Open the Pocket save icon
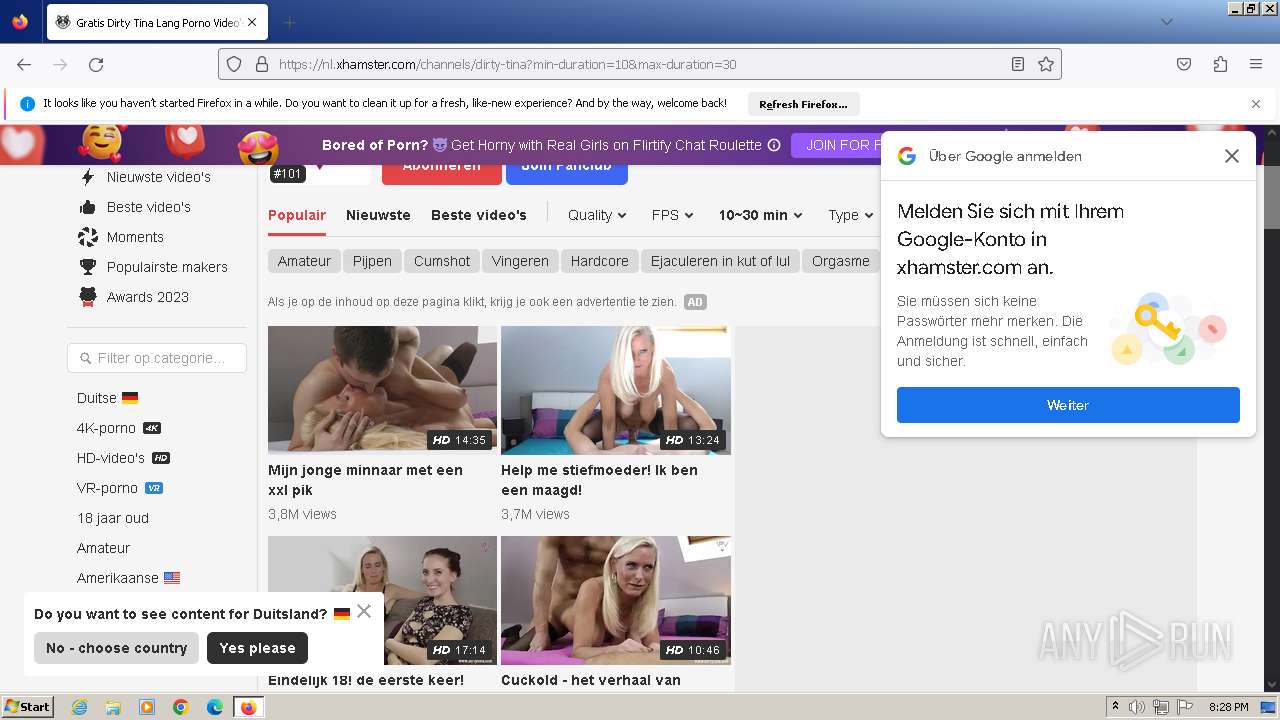1280x720 pixels. click(x=1184, y=64)
